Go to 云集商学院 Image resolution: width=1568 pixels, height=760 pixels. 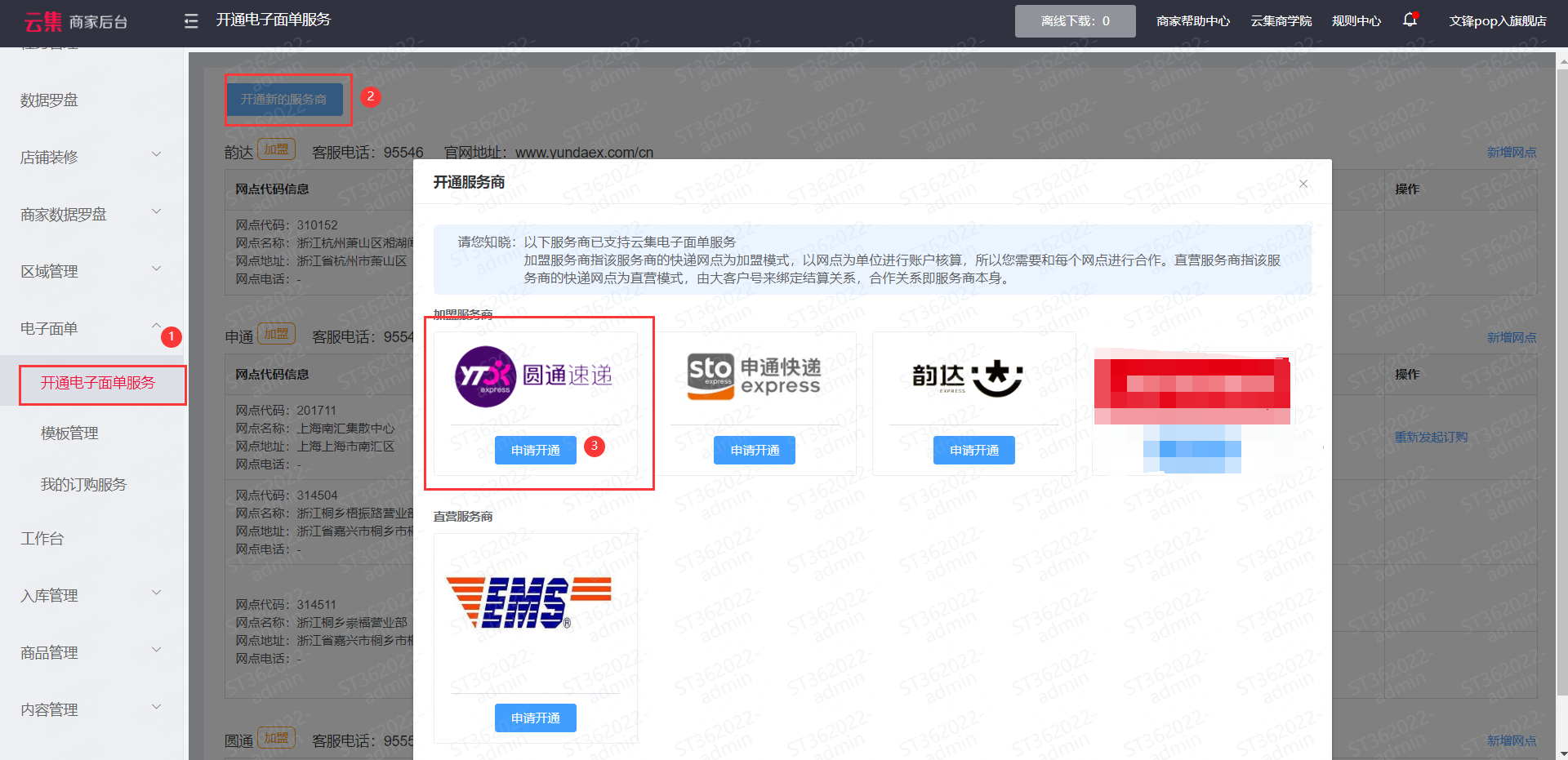[x=1281, y=21]
